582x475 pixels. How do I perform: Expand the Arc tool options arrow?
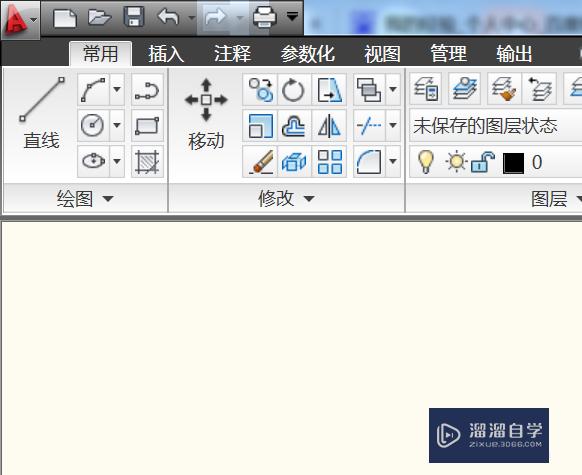pyautogui.click(x=117, y=89)
